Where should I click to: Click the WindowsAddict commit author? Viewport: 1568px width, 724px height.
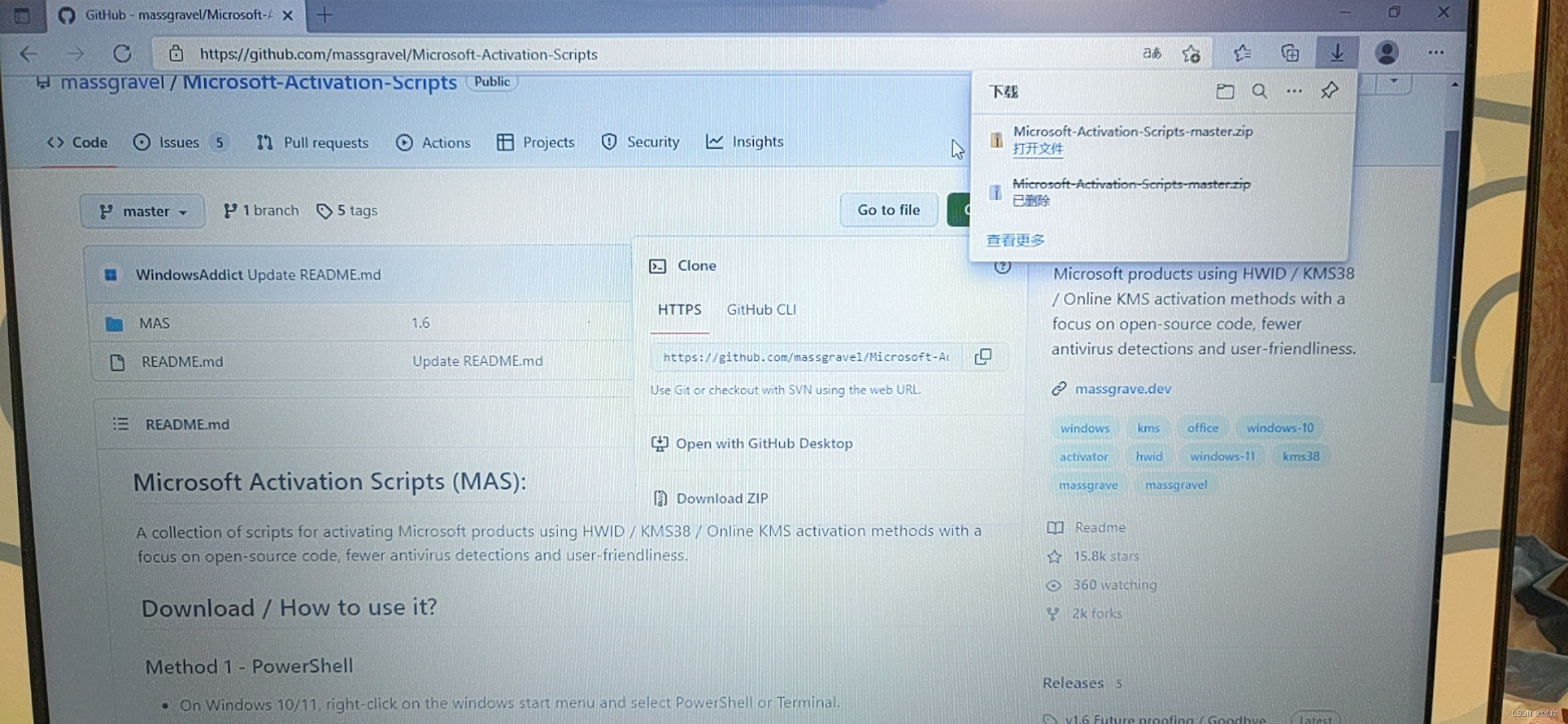tap(189, 275)
